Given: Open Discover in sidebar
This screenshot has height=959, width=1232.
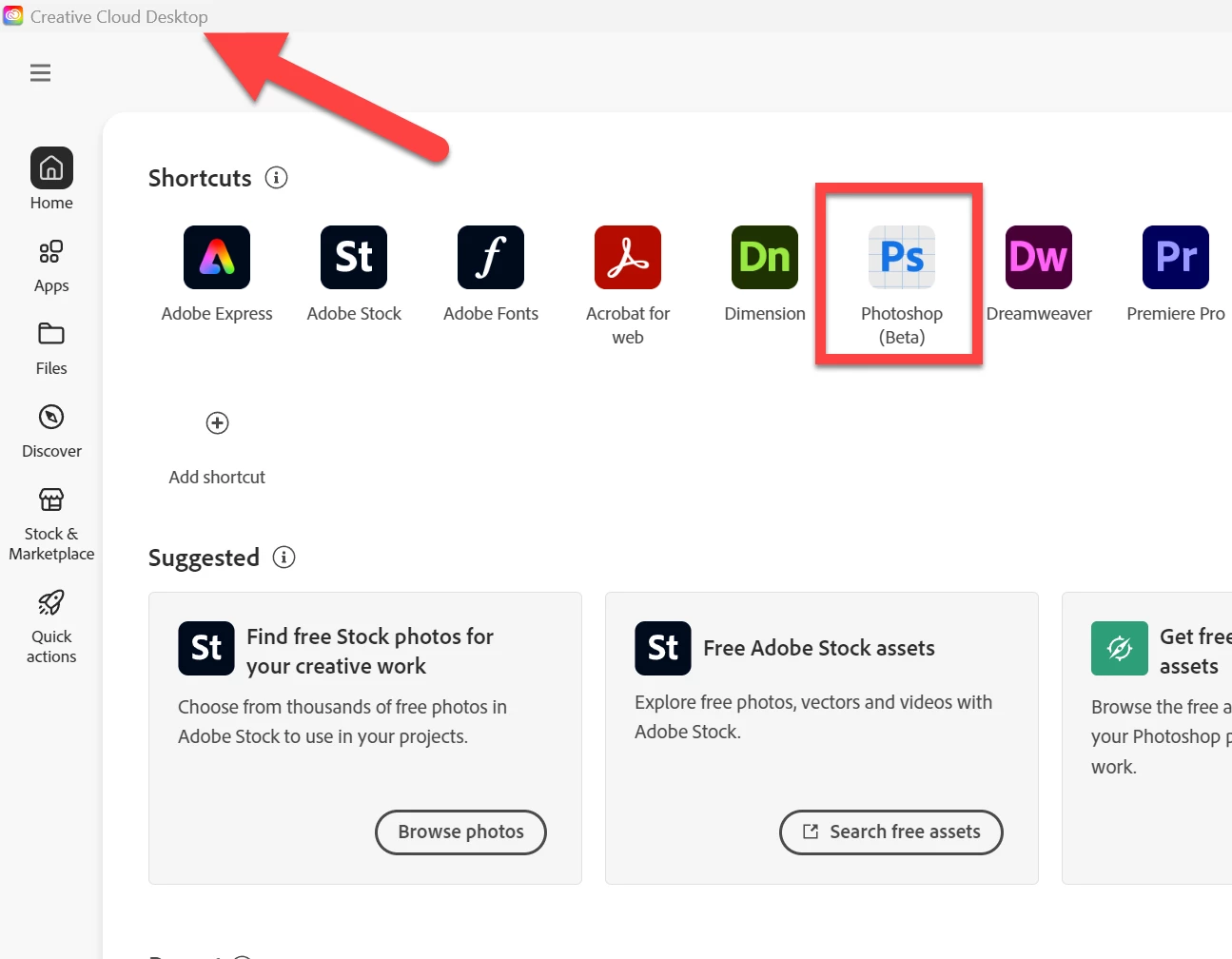Looking at the screenshot, I should click(x=51, y=431).
